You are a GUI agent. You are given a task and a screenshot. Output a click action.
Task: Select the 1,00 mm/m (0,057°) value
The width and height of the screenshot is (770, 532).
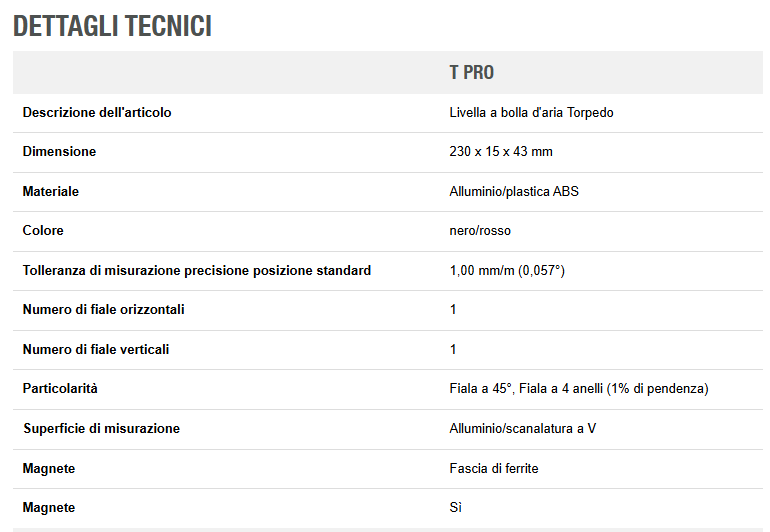(507, 271)
